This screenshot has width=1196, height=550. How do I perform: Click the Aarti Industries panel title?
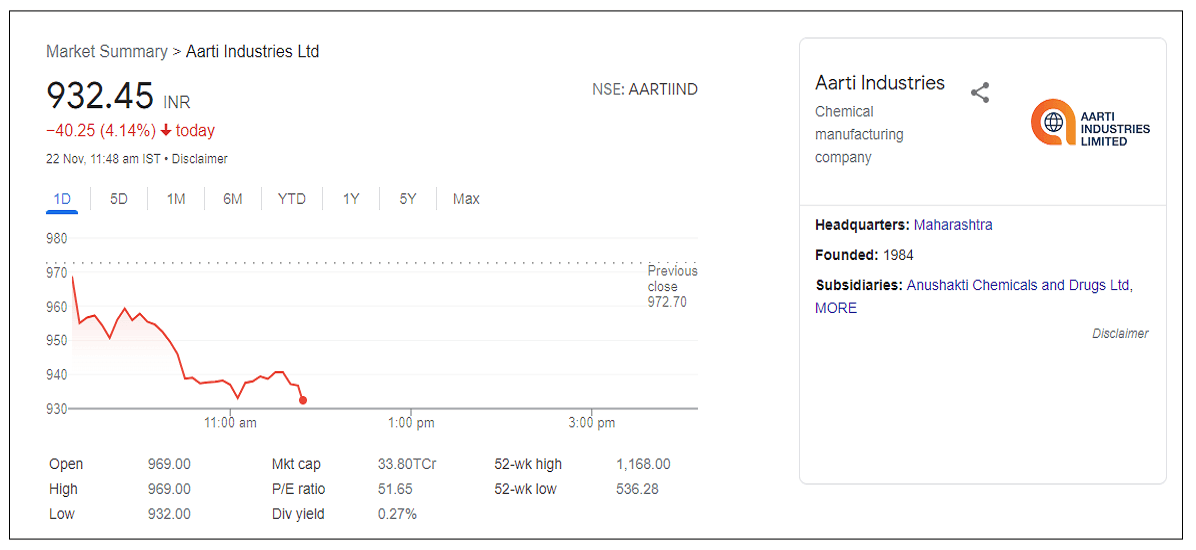click(880, 82)
